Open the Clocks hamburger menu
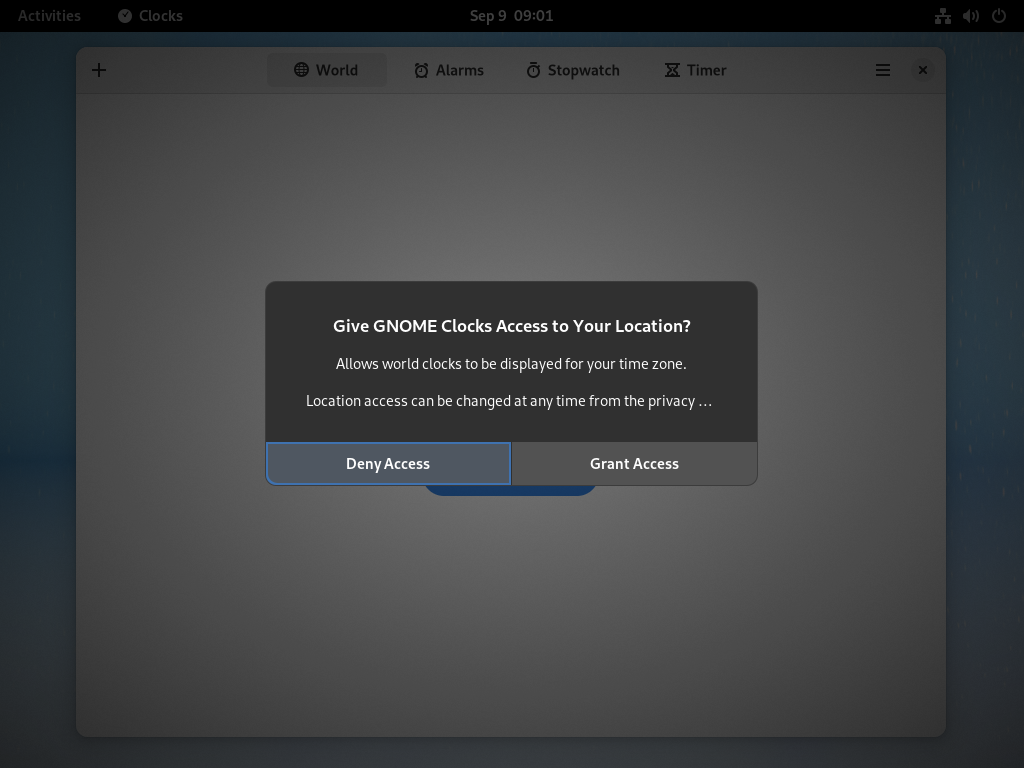1024x768 pixels. (x=883, y=70)
